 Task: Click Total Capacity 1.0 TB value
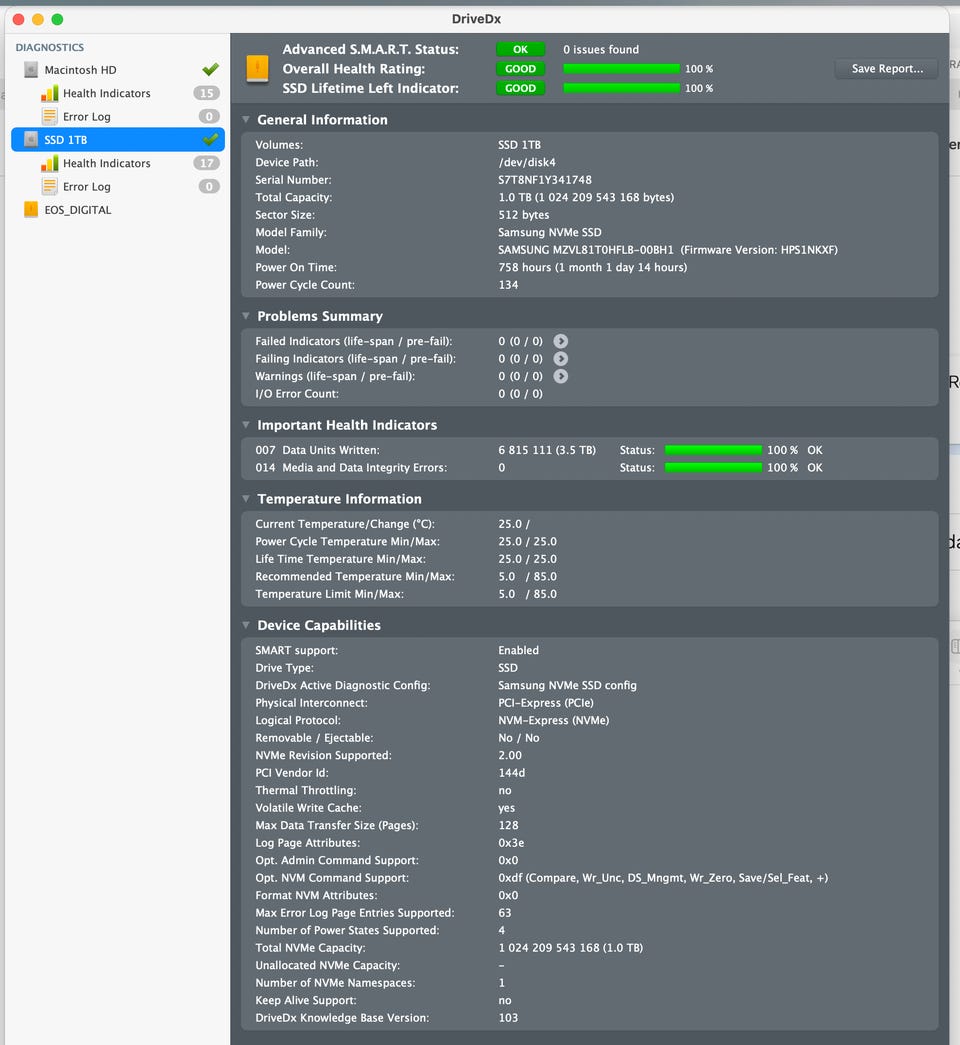(x=586, y=197)
